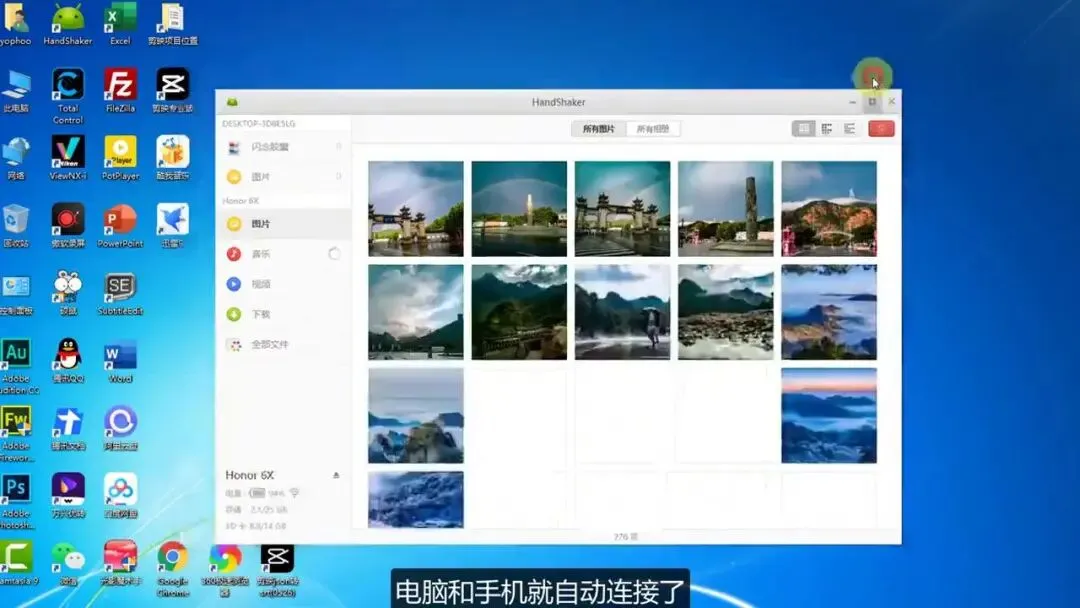Select the 所有图片 tab

(599, 129)
